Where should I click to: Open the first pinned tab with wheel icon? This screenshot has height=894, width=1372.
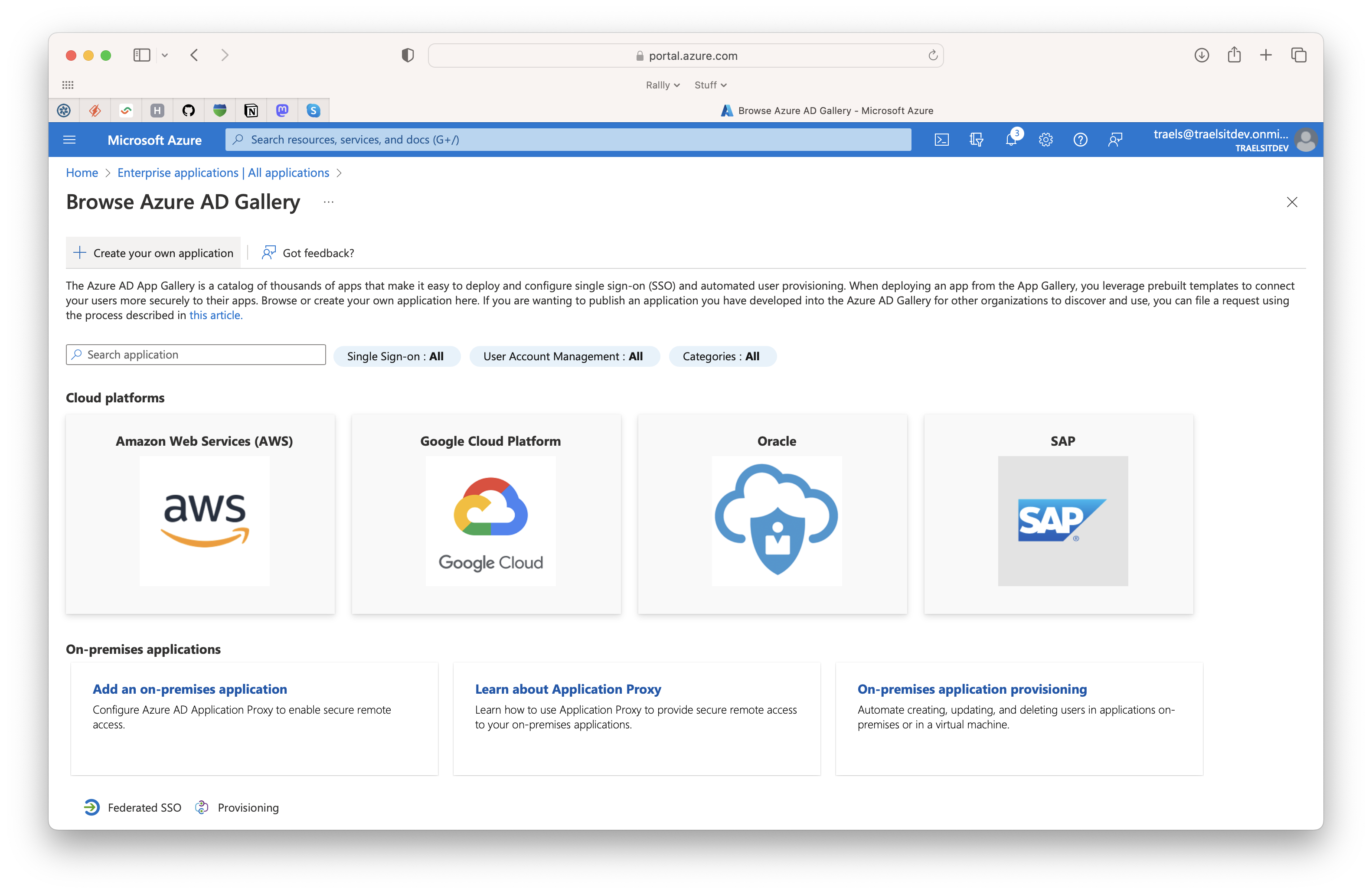coord(64,111)
